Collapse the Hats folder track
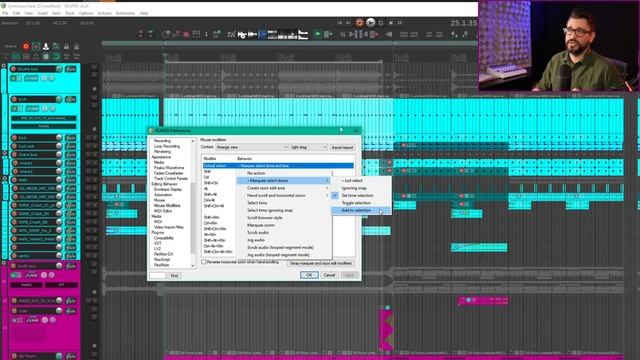Screen dimensions: 640x360 pos(4,179)
